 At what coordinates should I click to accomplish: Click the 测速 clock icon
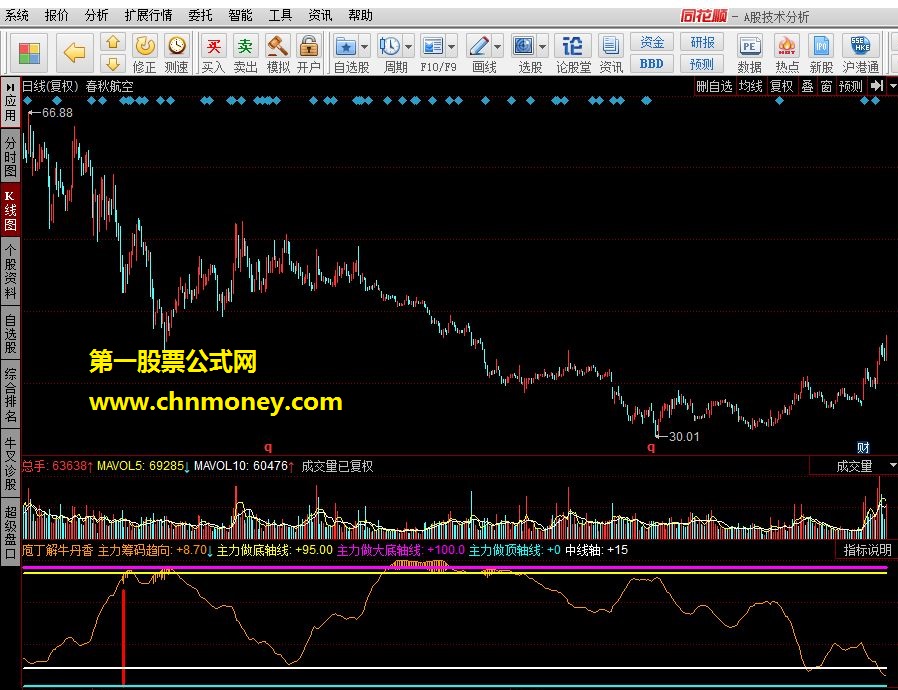pyautogui.click(x=176, y=46)
